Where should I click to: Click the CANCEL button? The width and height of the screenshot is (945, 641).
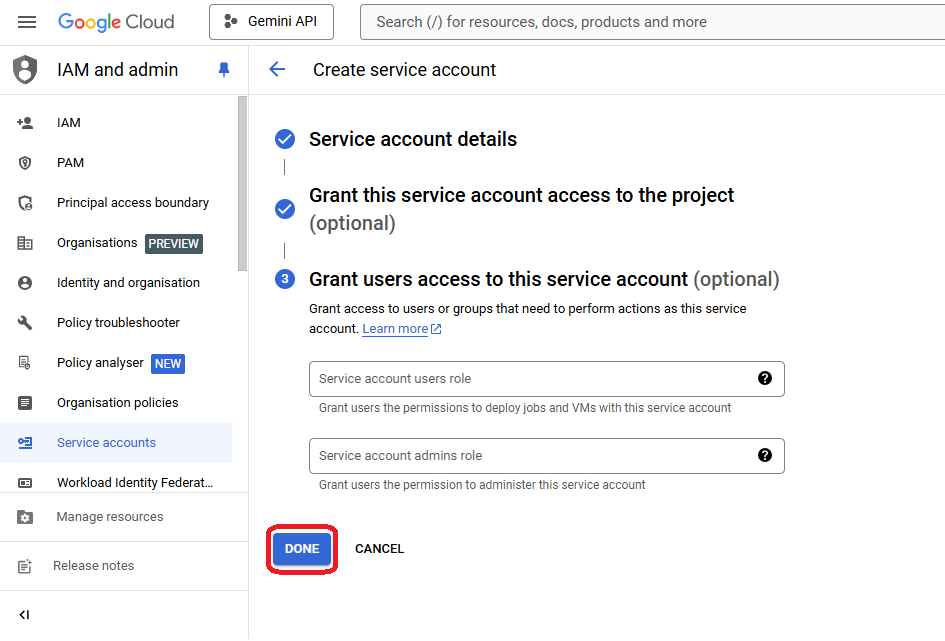[x=379, y=549]
